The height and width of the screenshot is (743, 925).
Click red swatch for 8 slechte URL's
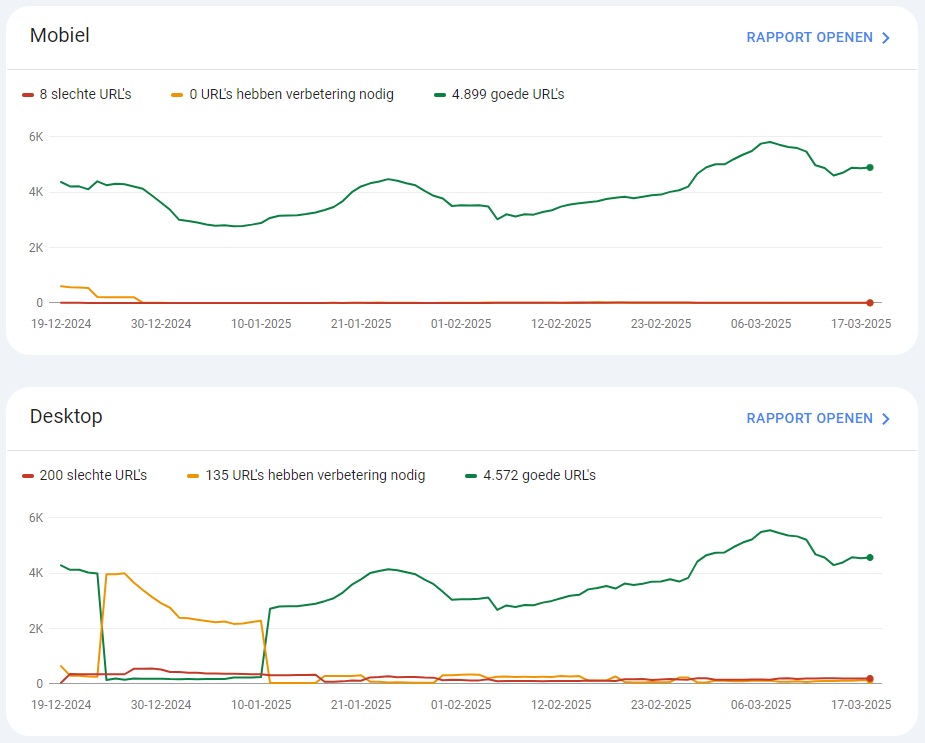pos(28,95)
